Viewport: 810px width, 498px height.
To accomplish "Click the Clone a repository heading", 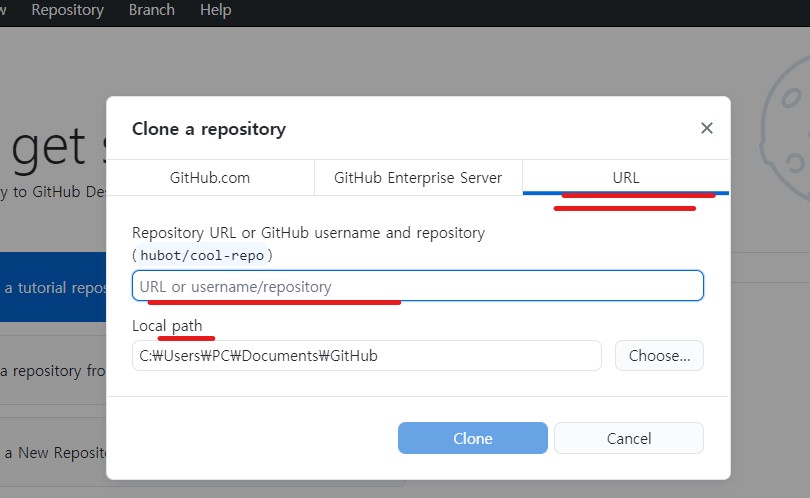I will pos(209,129).
